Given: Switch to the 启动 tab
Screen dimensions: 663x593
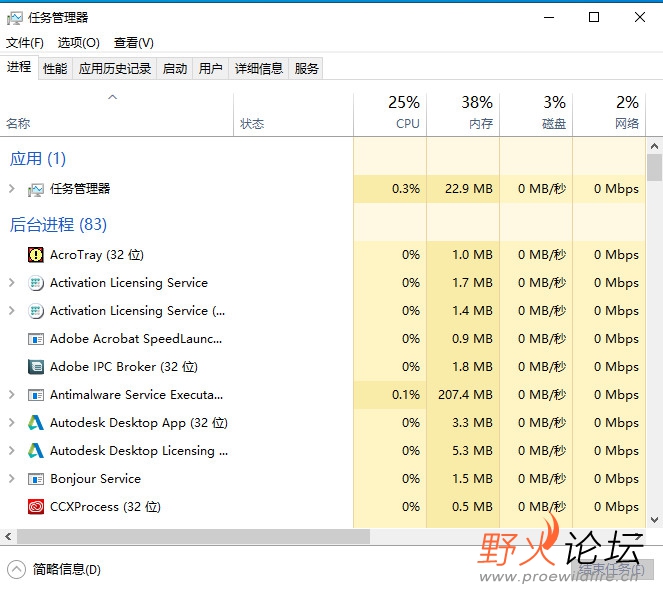Looking at the screenshot, I should point(175,69).
